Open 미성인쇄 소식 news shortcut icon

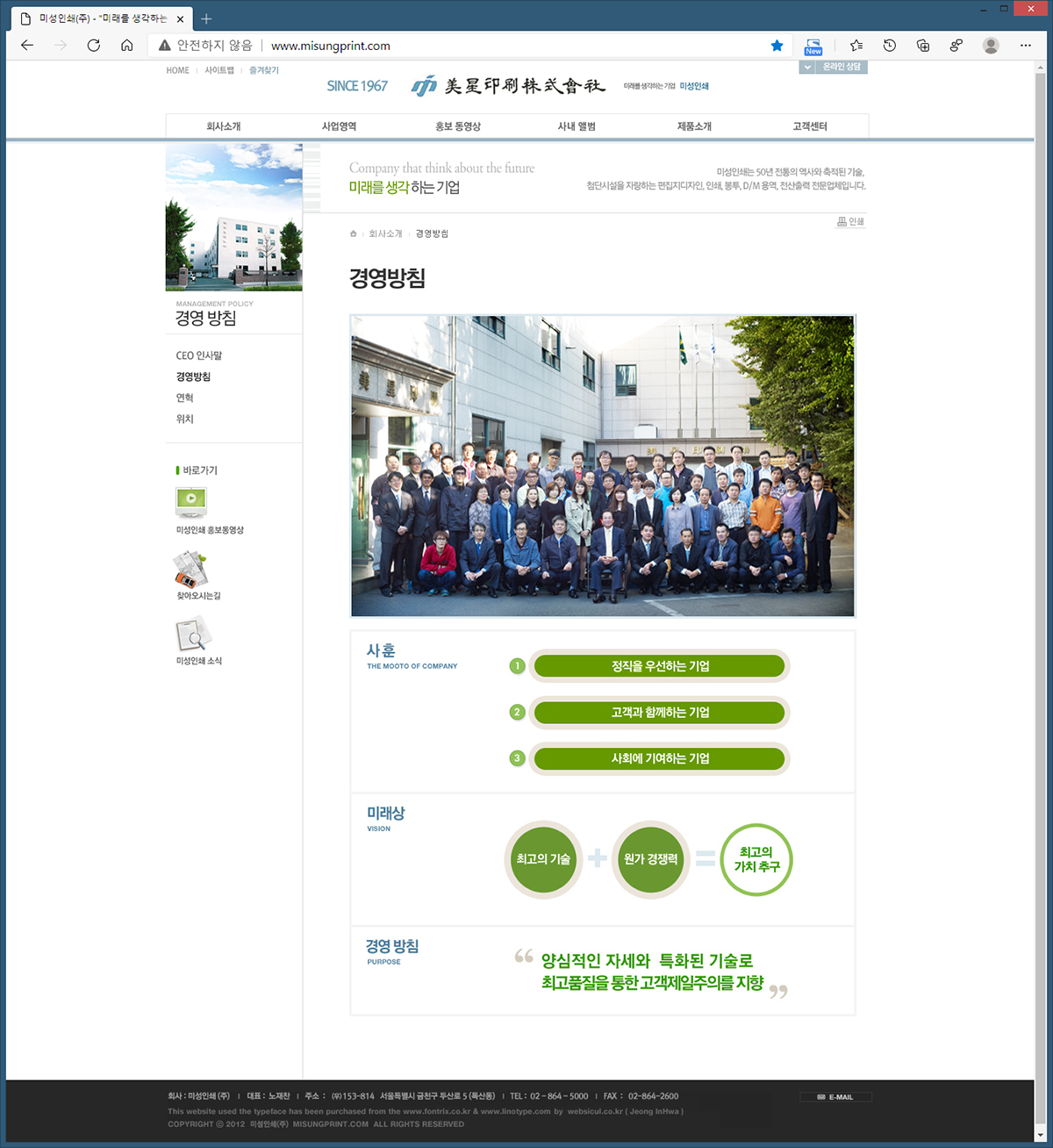click(193, 635)
